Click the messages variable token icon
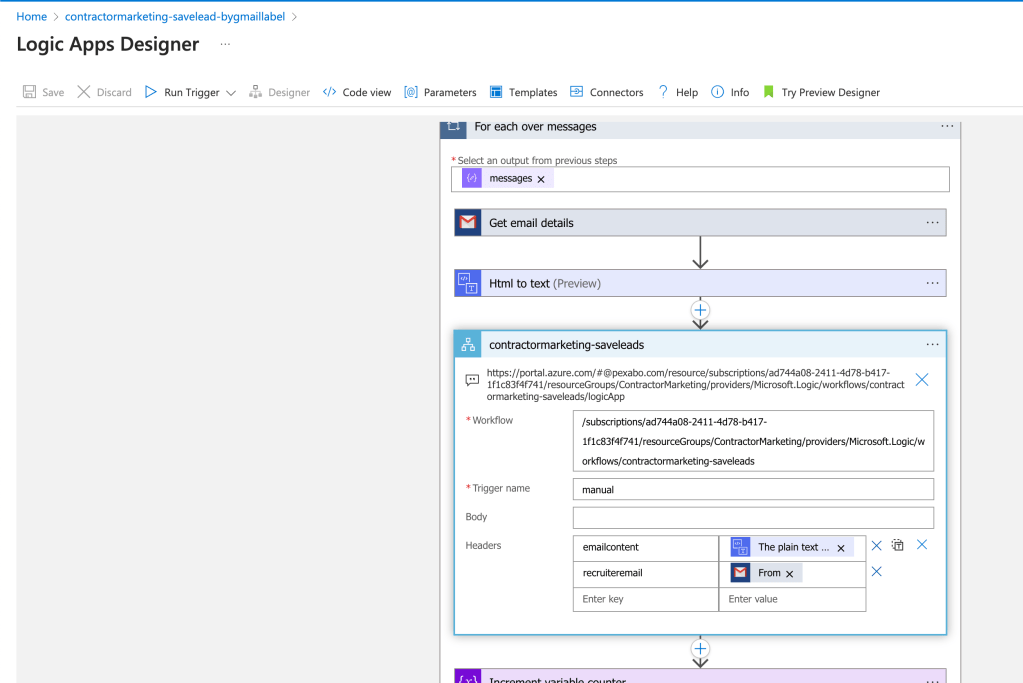Viewport: 1023px width, 683px height. 472,178
